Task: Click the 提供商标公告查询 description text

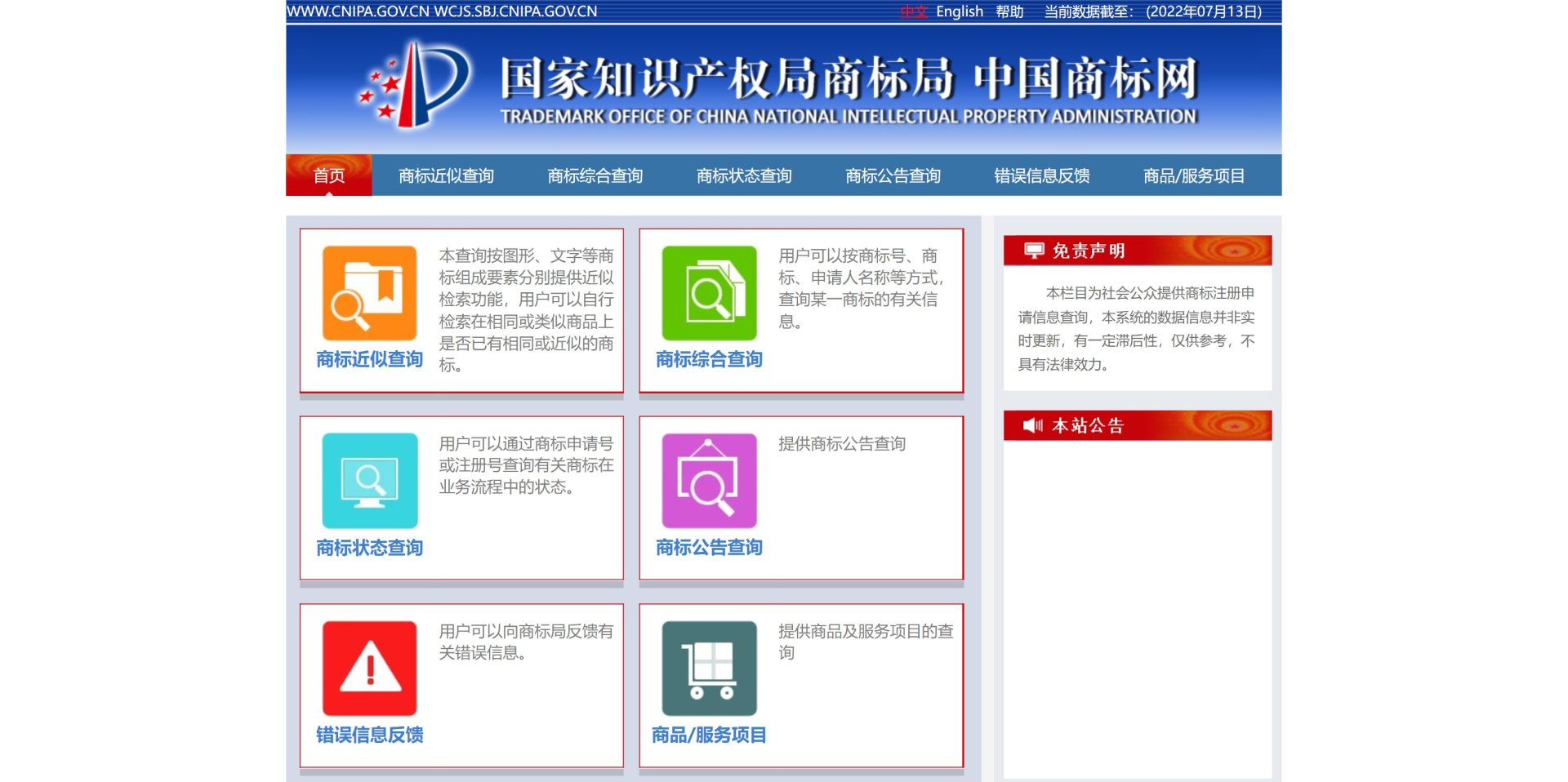Action: point(842,444)
